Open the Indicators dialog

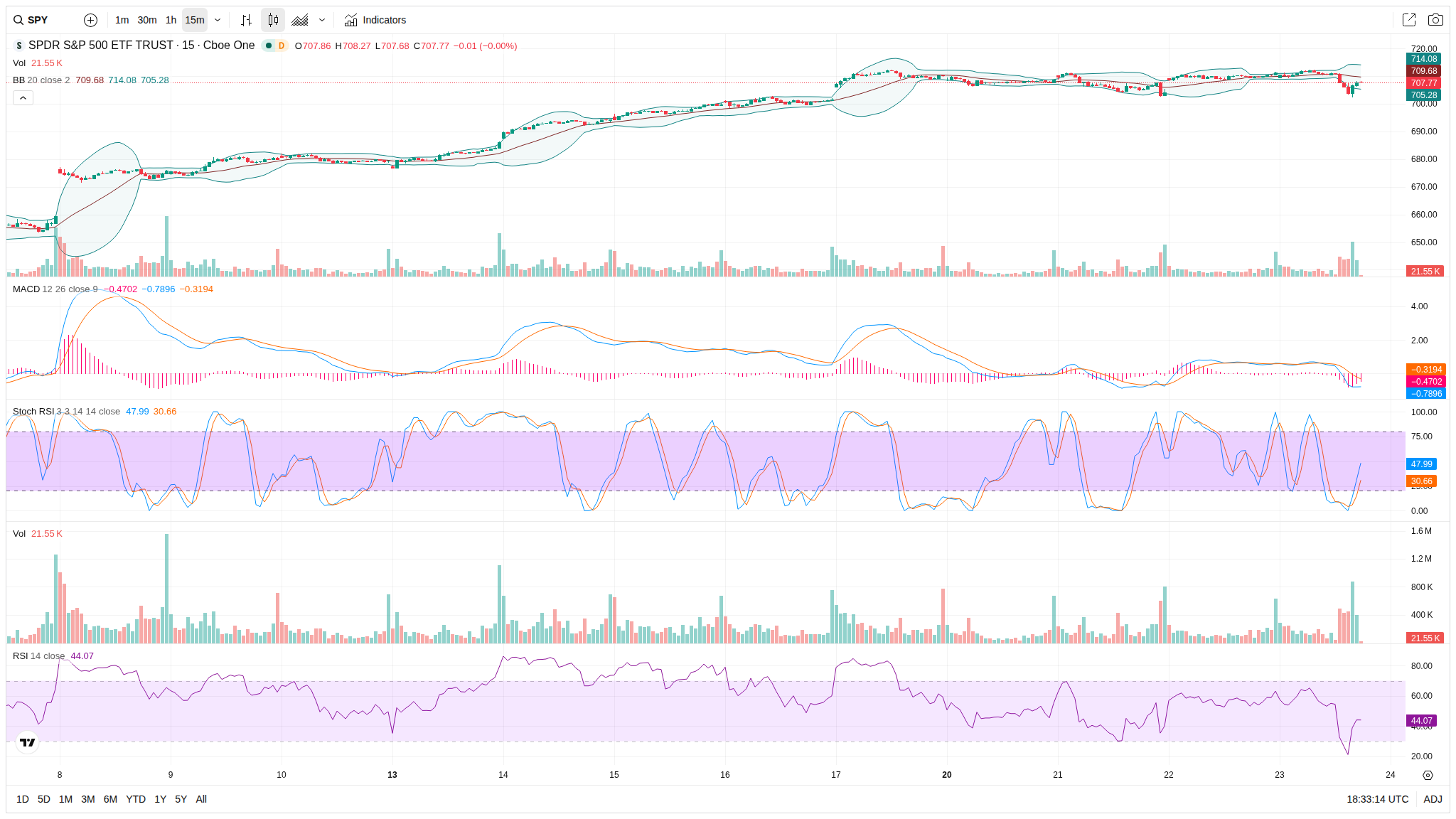375,20
